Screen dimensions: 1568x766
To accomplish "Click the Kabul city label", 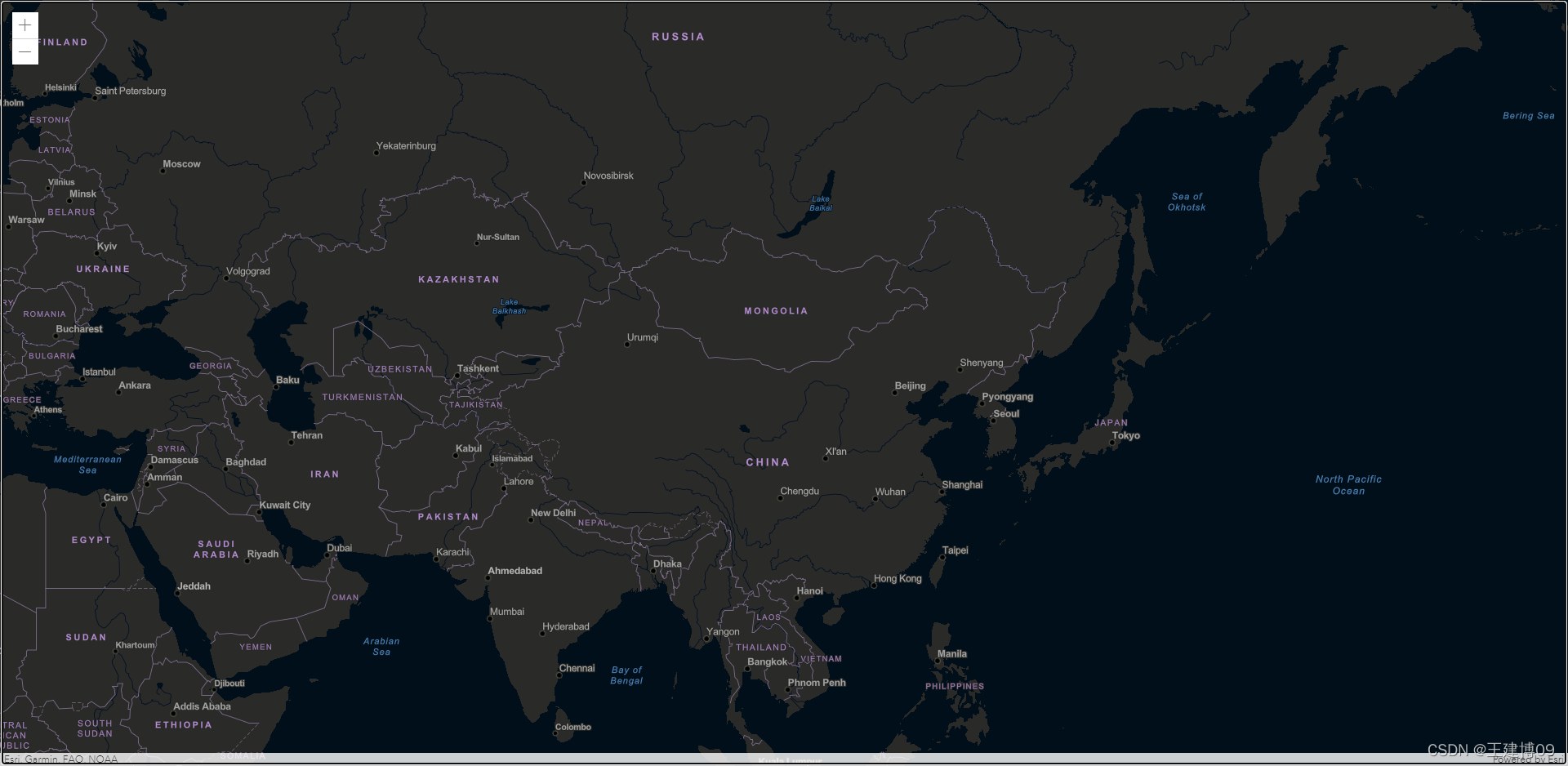I will click(x=469, y=449).
